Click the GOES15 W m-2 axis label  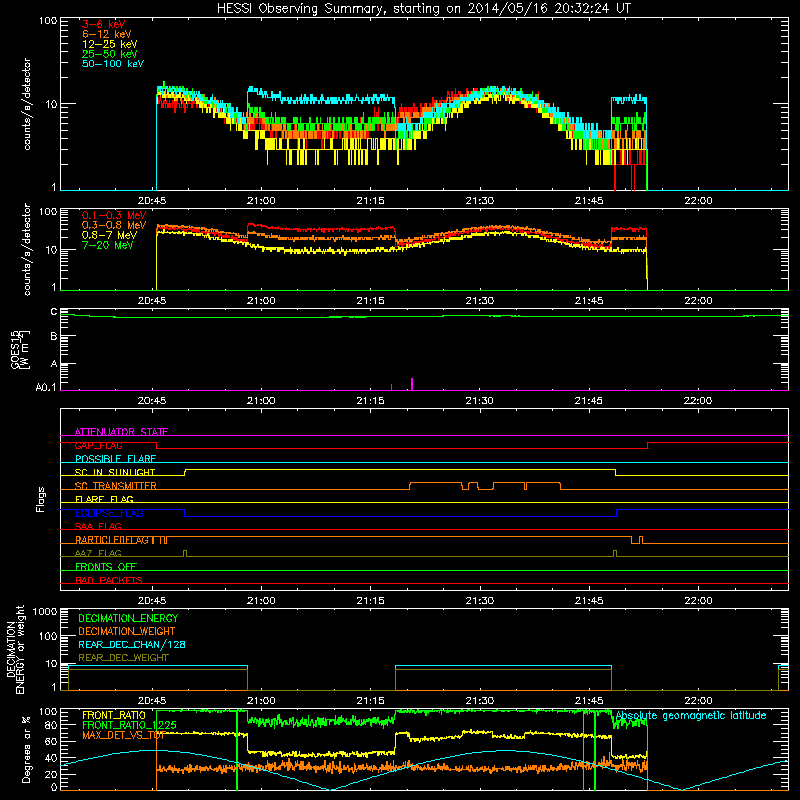point(20,349)
